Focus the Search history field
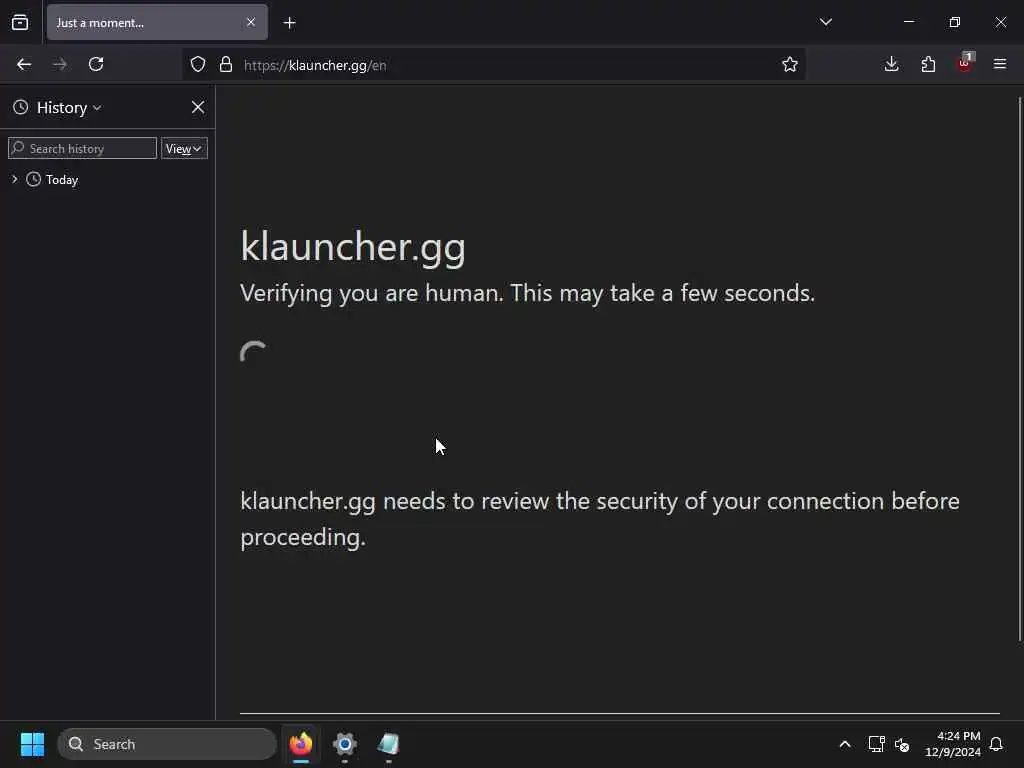The image size is (1024, 768). pos(82,148)
